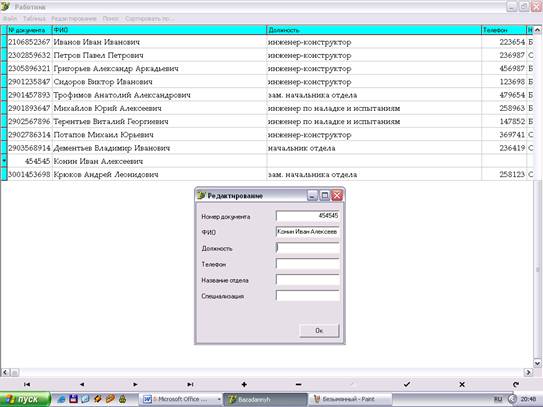Image resolution: width=543 pixels, height=407 pixels.
Task: Click the Должность input field
Action: click(308, 248)
